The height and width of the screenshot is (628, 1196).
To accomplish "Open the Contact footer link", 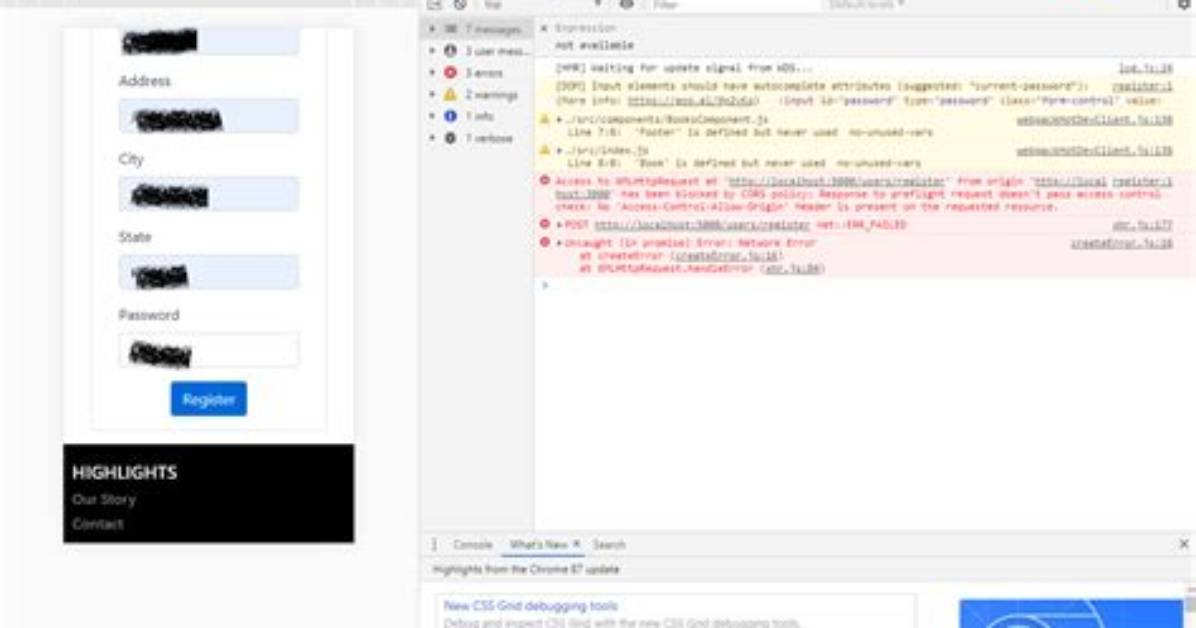I will [98, 524].
